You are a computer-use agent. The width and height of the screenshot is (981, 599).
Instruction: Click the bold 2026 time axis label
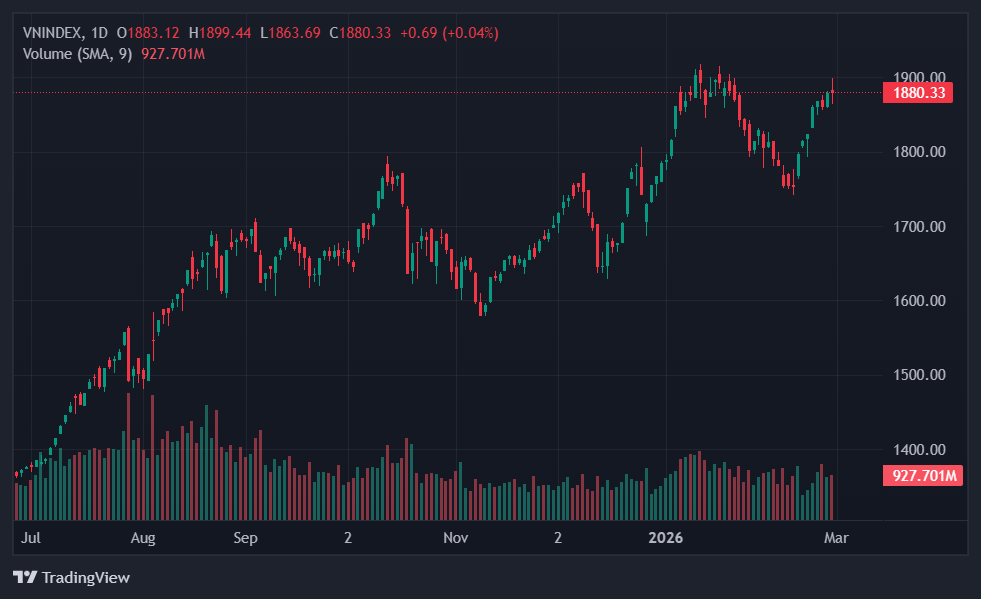tap(665, 538)
